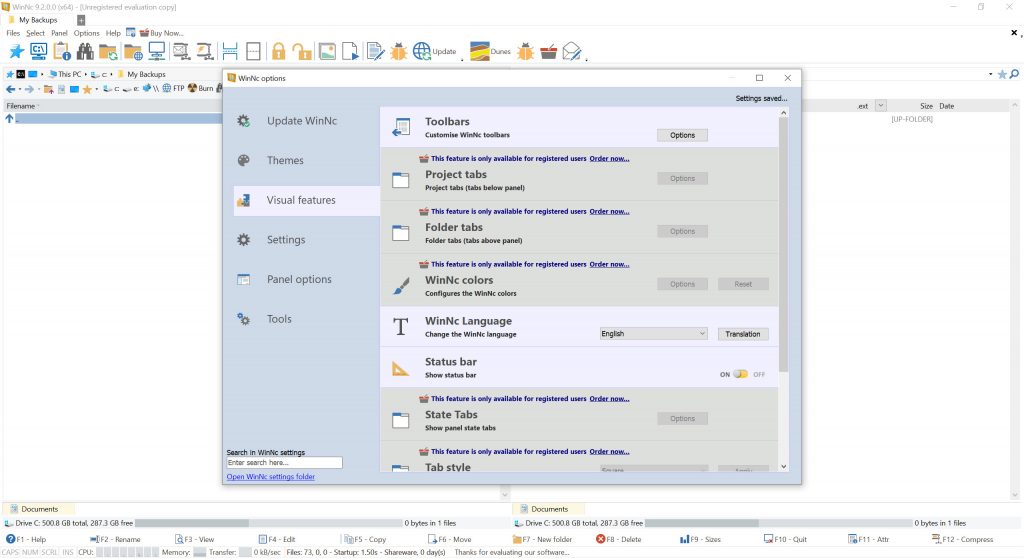Click the Date column header in right panel

coord(946,106)
